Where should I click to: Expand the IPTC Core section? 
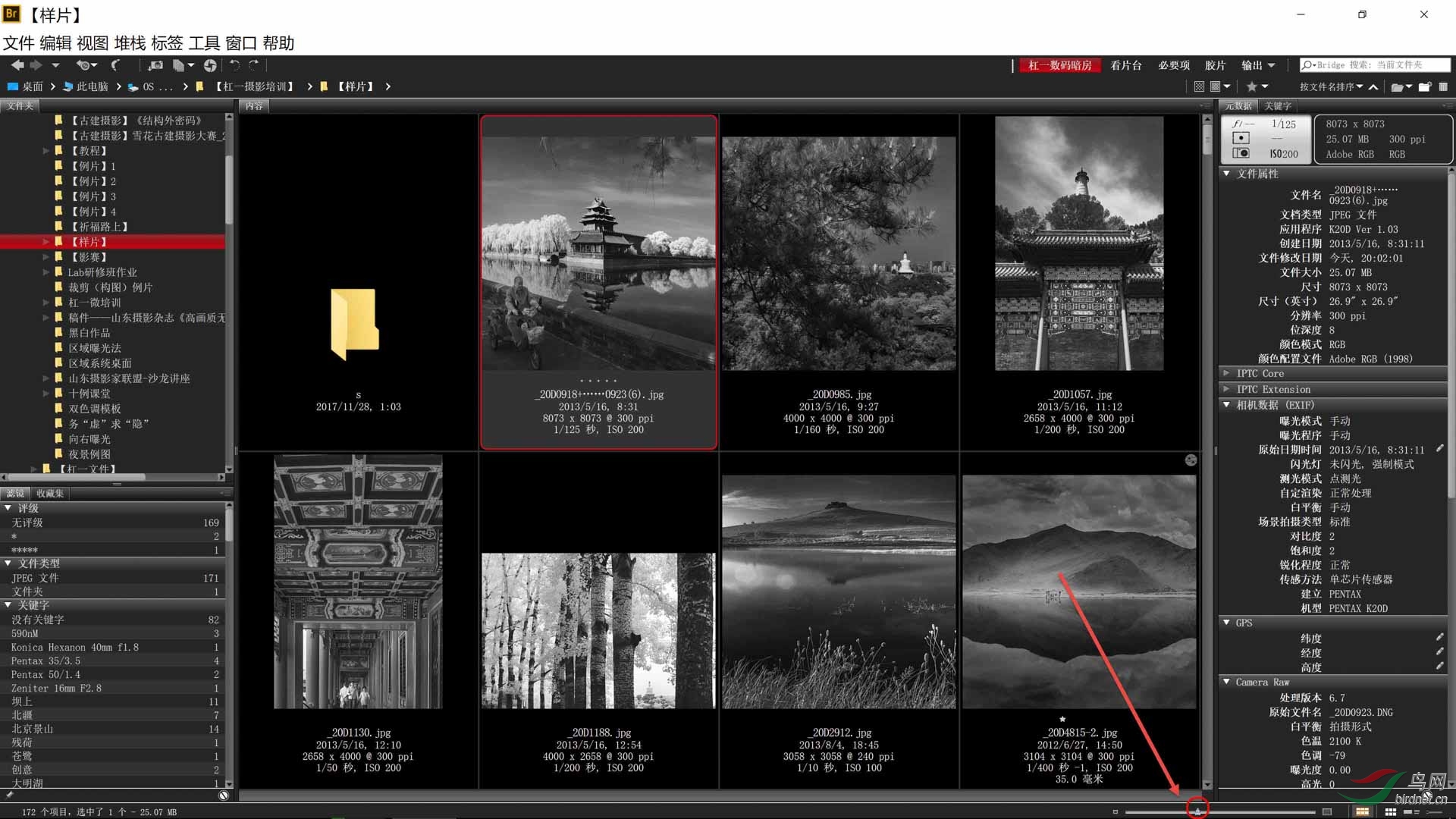tap(1226, 373)
